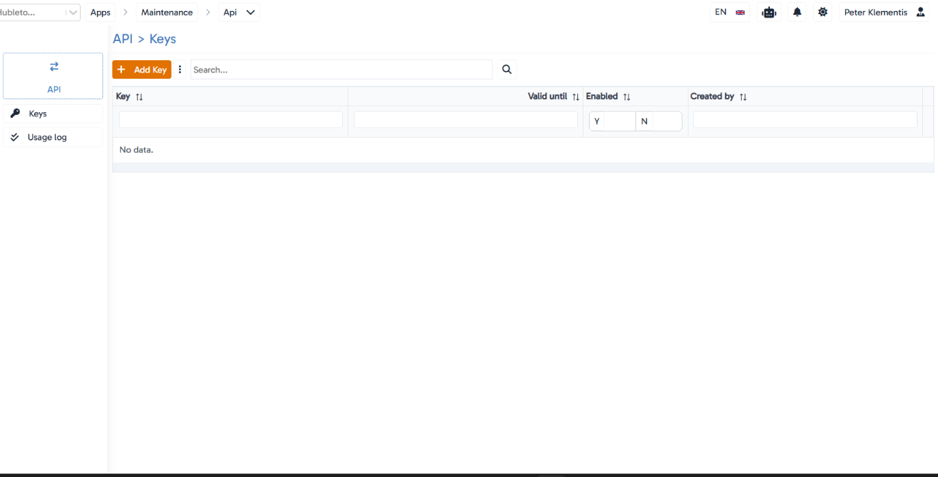Click the double-check icon beside Usage log
938x477 pixels.
click(x=15, y=137)
